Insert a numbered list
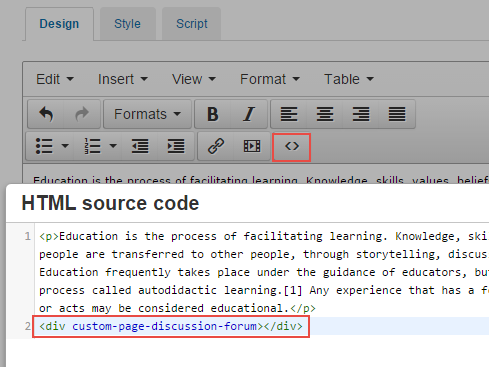This screenshot has height=367, width=489. 92,146
